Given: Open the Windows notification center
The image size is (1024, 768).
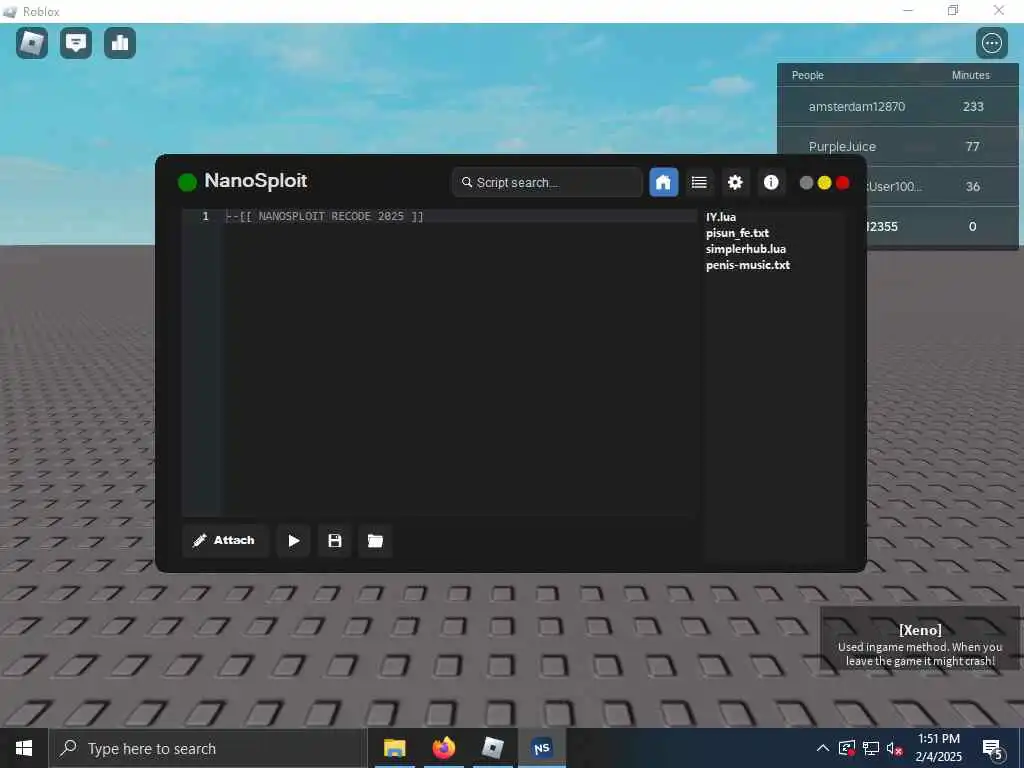Looking at the screenshot, I should click(x=993, y=748).
